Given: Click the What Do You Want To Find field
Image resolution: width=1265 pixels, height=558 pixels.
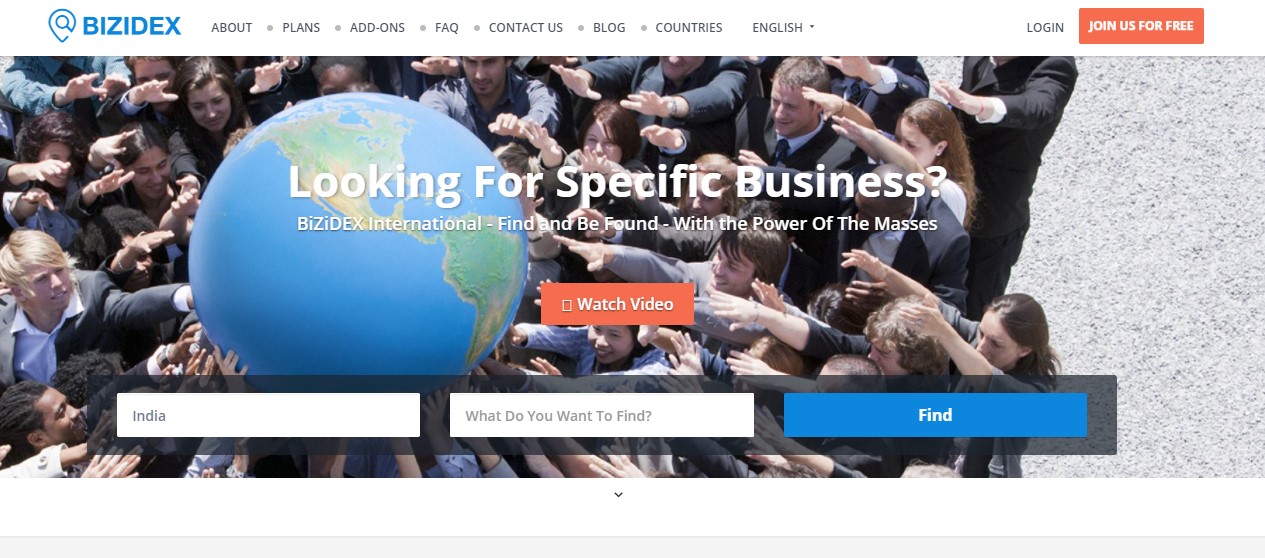Looking at the screenshot, I should [602, 415].
